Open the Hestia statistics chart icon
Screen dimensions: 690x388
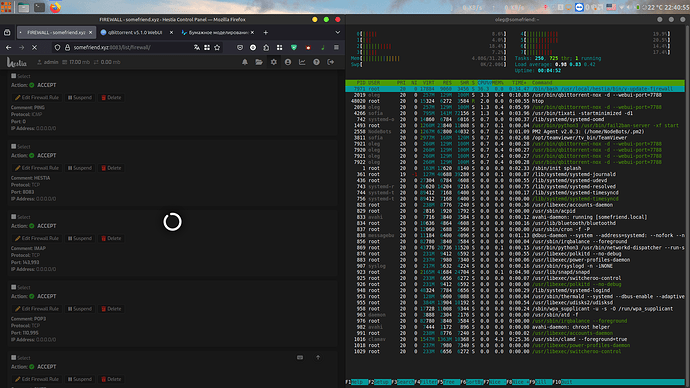point(302,62)
